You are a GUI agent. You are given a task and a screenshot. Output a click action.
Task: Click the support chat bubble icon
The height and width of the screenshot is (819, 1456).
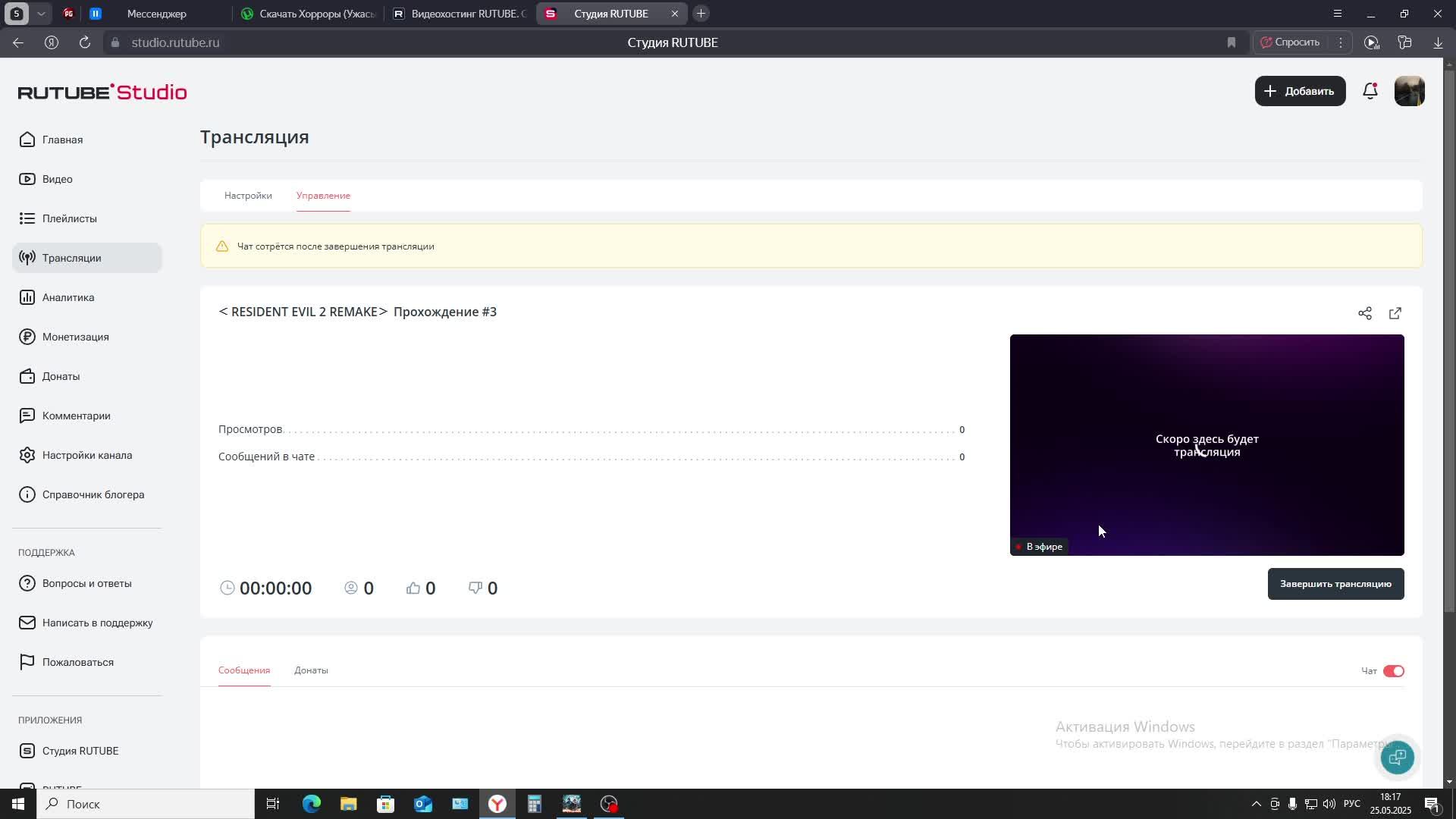point(1397,757)
